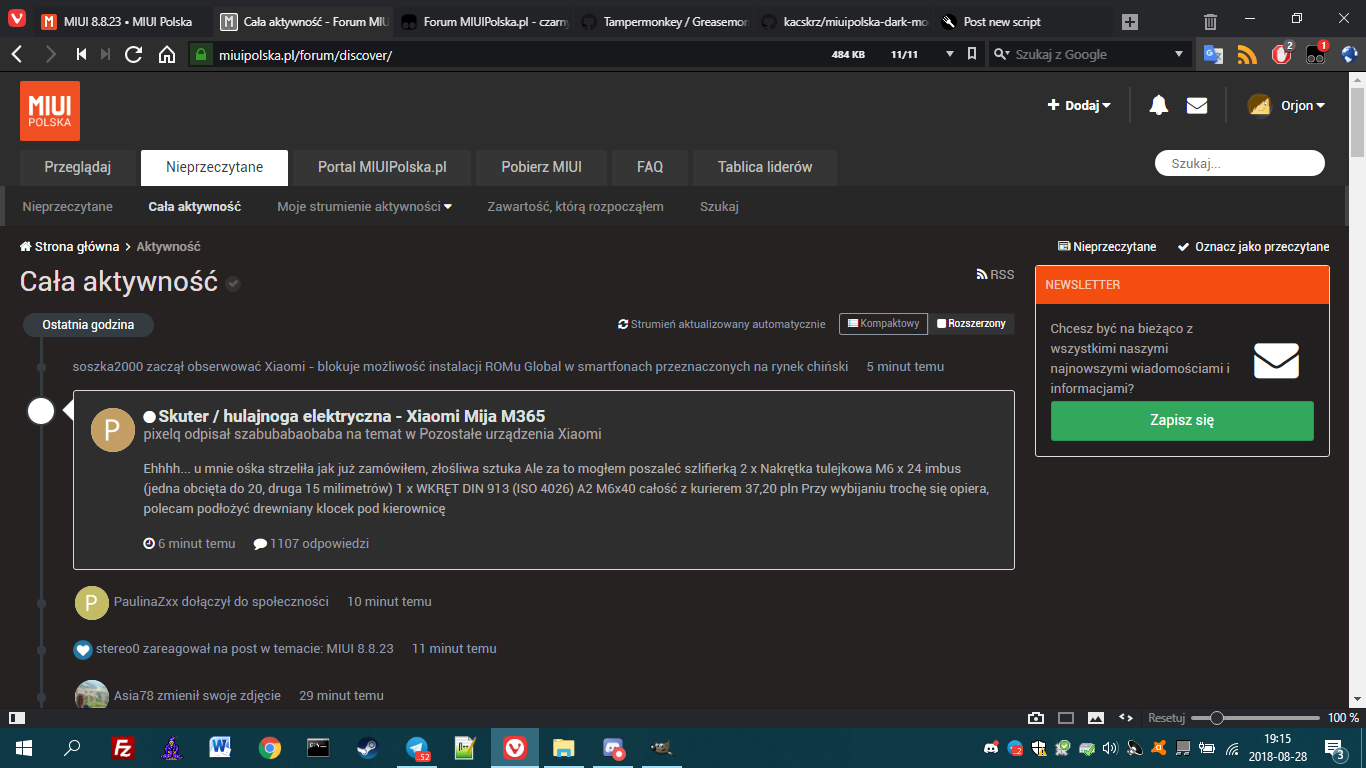Viewport: 1366px width, 768px height.
Task: Click the RSS feed icon in browser toolbar
Action: pos(1247,54)
